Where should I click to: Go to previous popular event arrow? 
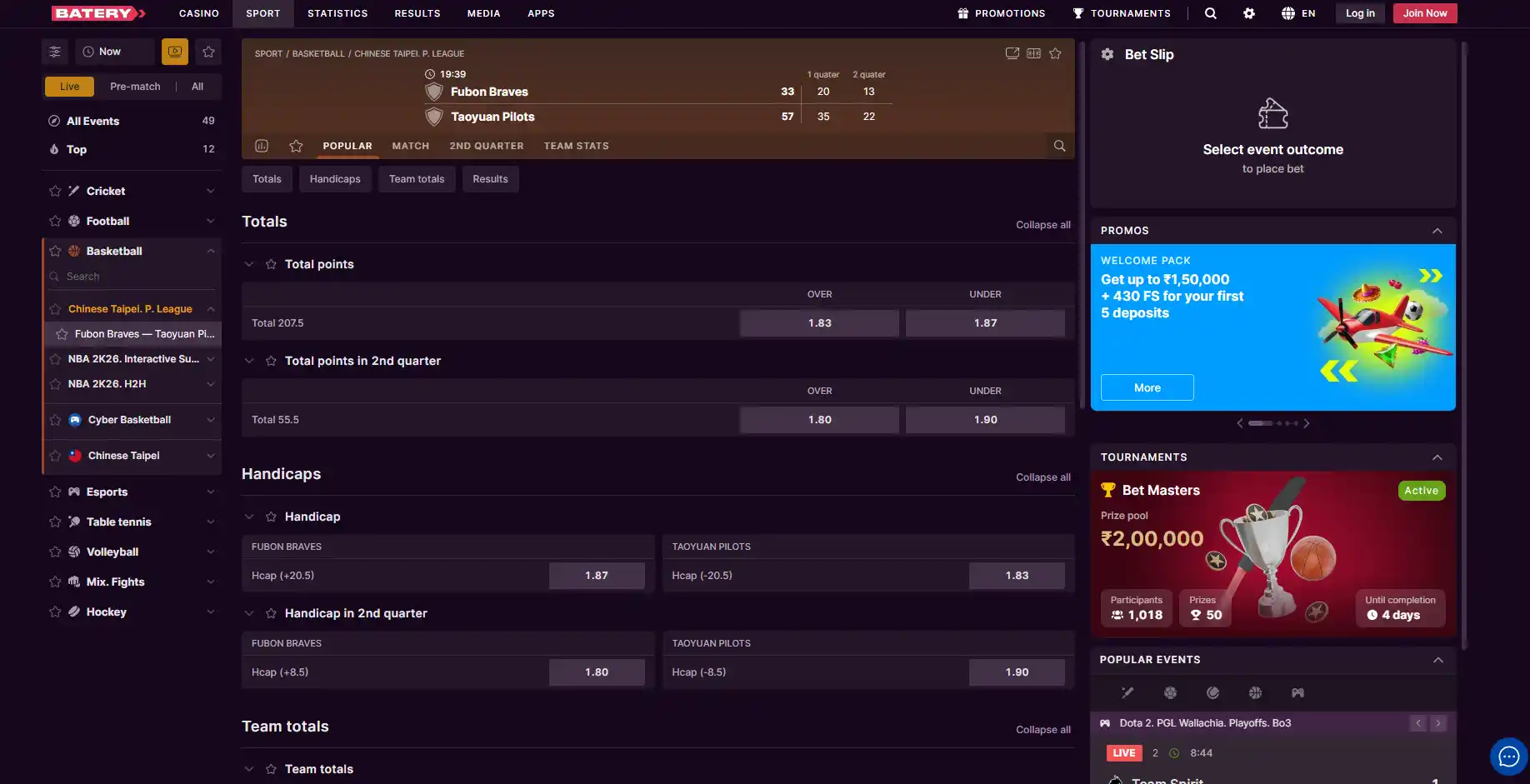(x=1418, y=723)
